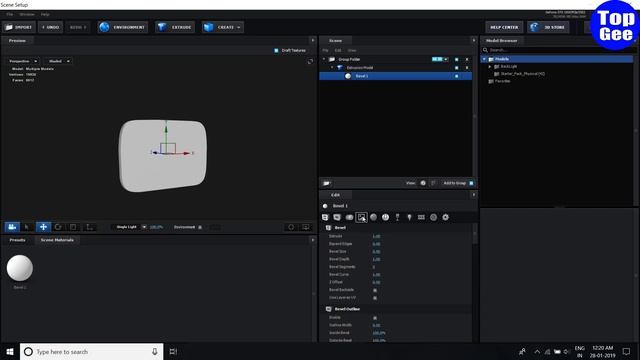
Task: Open the Wireframe grid section icon
Action: [x=421, y=217]
